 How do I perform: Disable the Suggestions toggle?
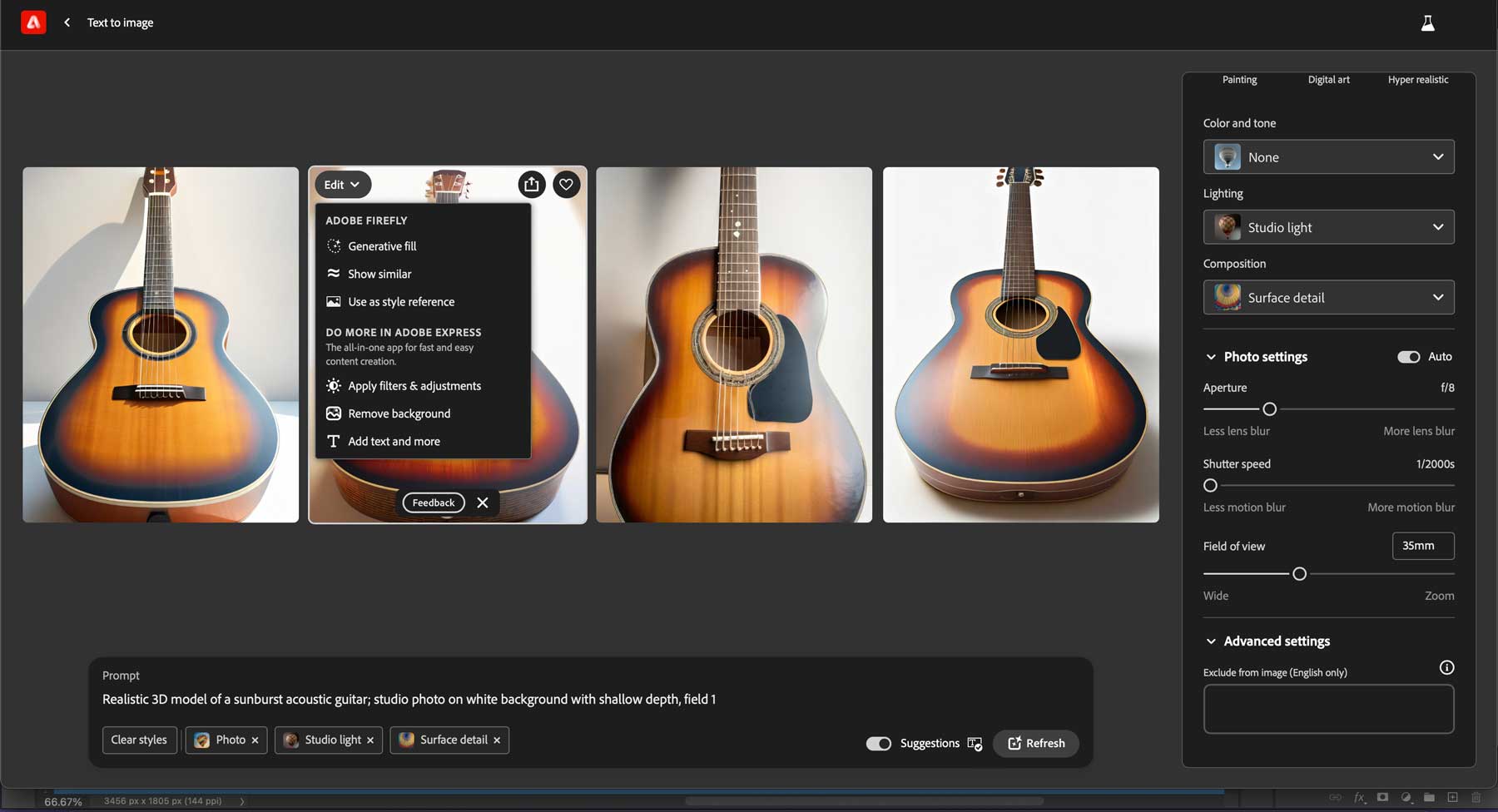click(x=879, y=743)
